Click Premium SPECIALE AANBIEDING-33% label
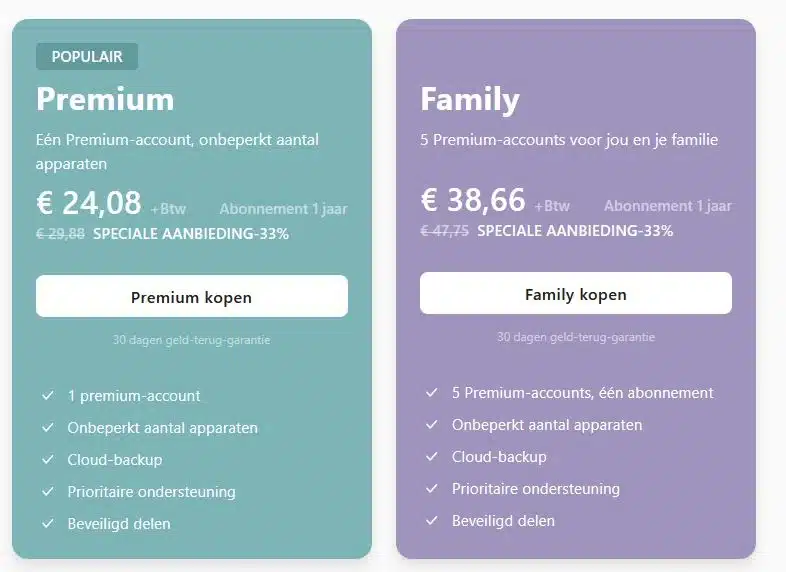Screen dimensions: 786x572 (191, 234)
